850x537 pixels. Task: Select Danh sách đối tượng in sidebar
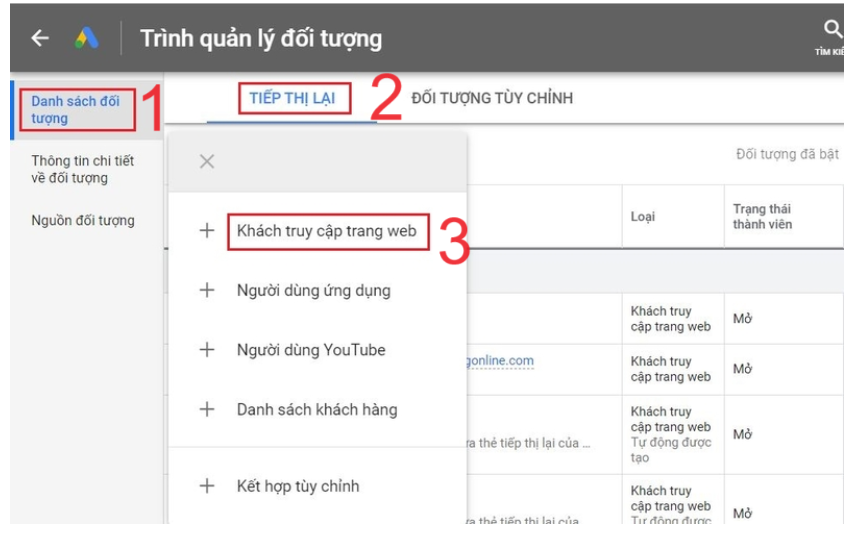(x=75, y=110)
